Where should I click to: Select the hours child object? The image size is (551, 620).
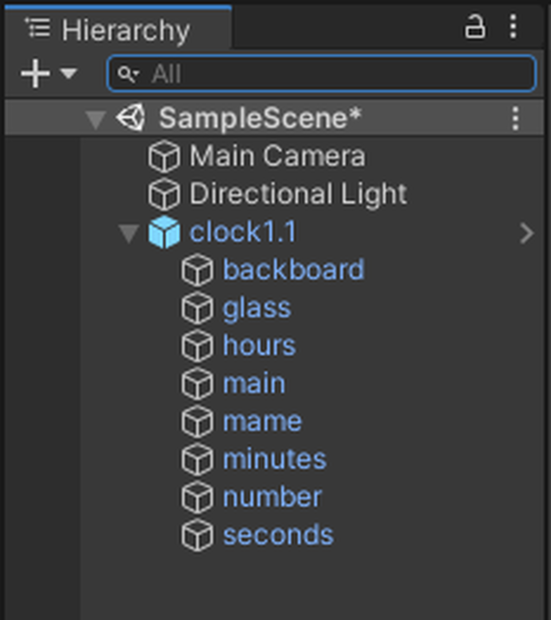(259, 346)
